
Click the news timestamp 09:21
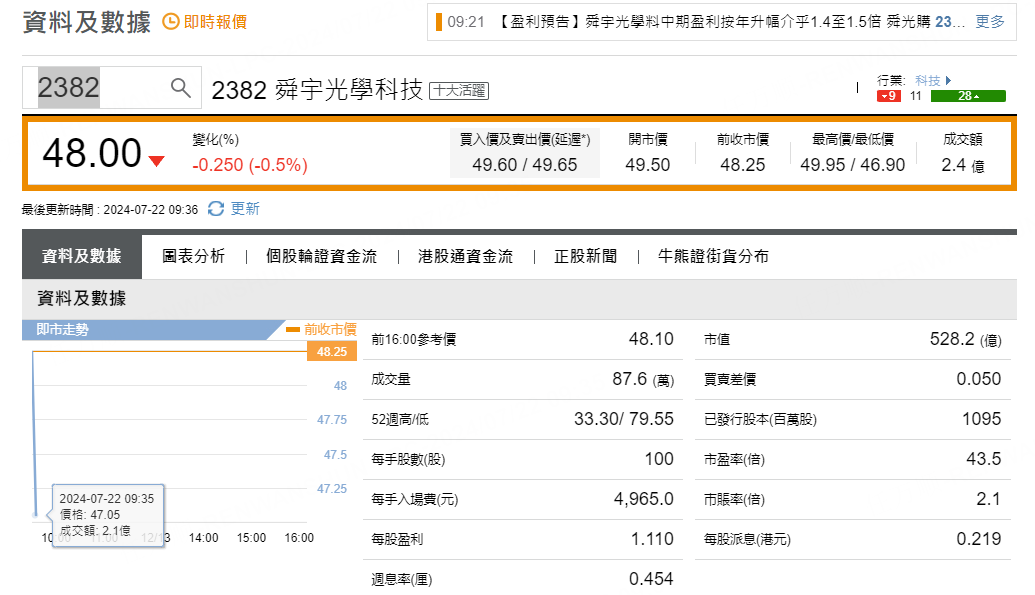[465, 22]
